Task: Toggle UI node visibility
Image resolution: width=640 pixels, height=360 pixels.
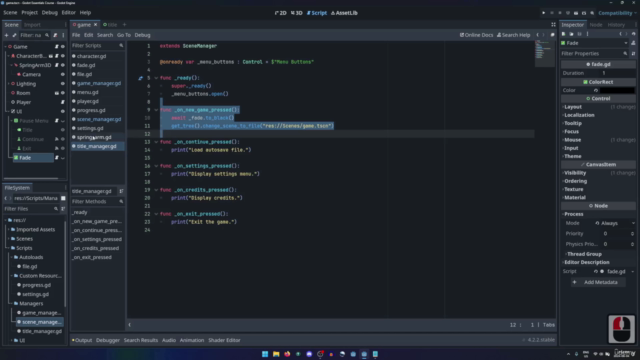Action: pos(62,111)
